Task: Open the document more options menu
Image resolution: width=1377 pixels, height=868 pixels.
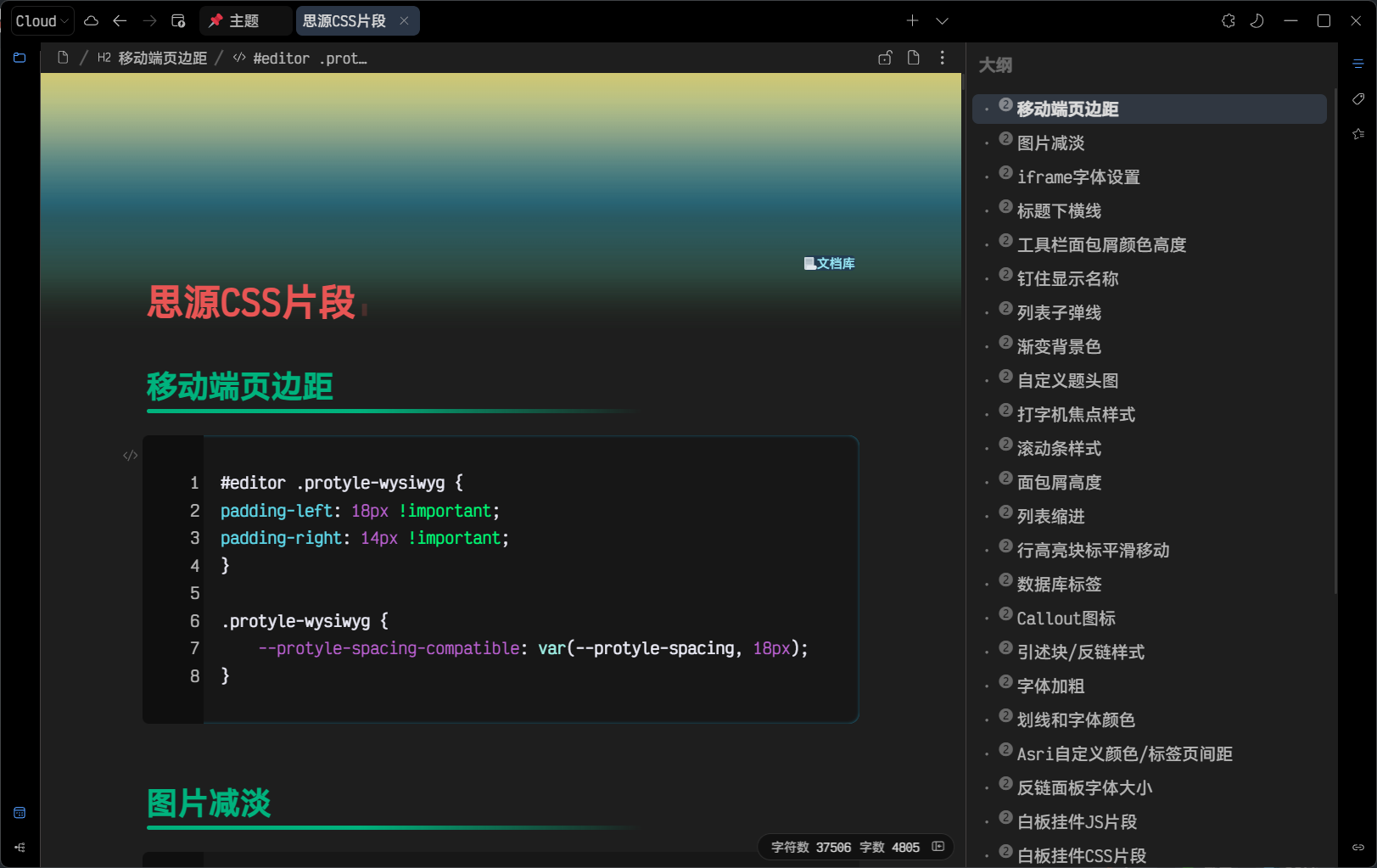Action: [942, 58]
